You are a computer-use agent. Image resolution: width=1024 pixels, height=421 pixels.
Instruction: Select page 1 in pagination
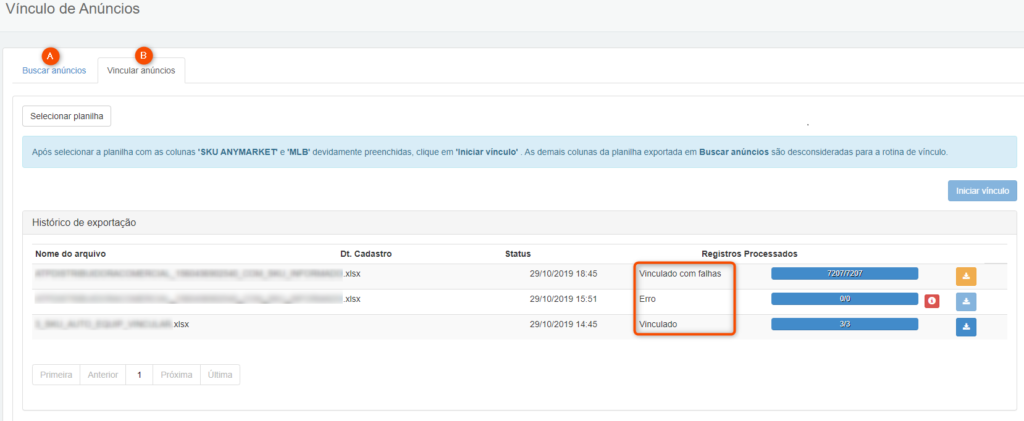(x=139, y=375)
